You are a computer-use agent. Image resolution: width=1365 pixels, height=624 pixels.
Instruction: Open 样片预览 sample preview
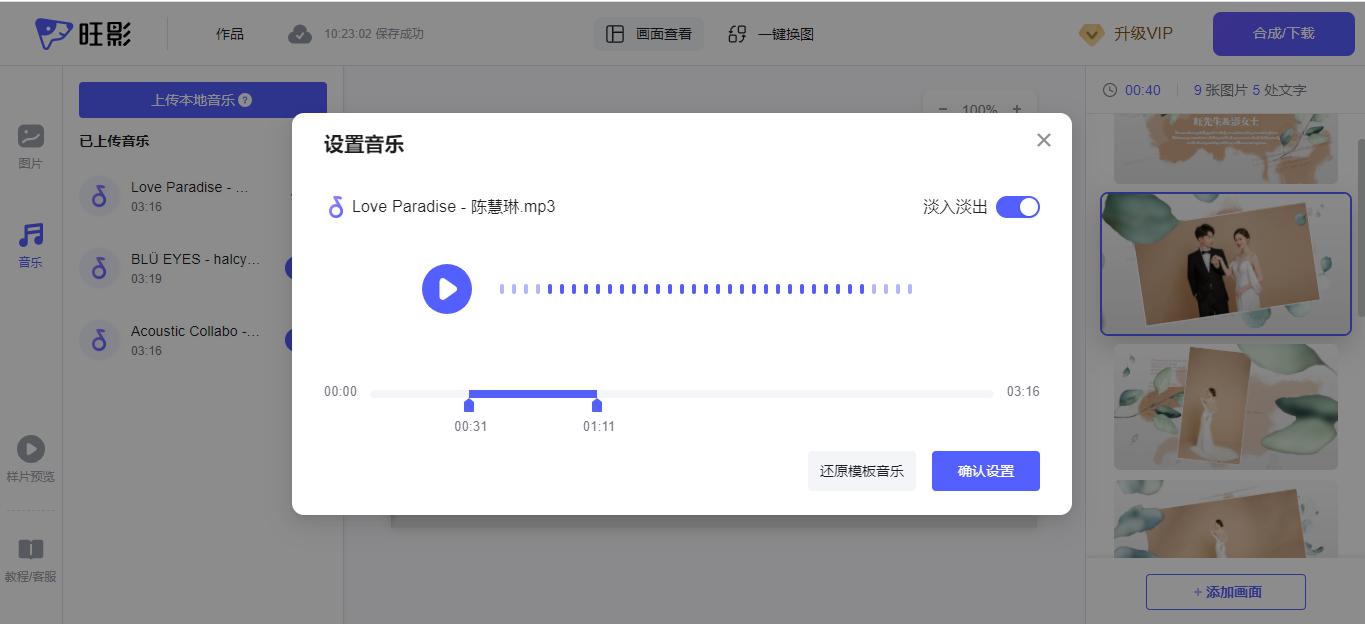31,459
